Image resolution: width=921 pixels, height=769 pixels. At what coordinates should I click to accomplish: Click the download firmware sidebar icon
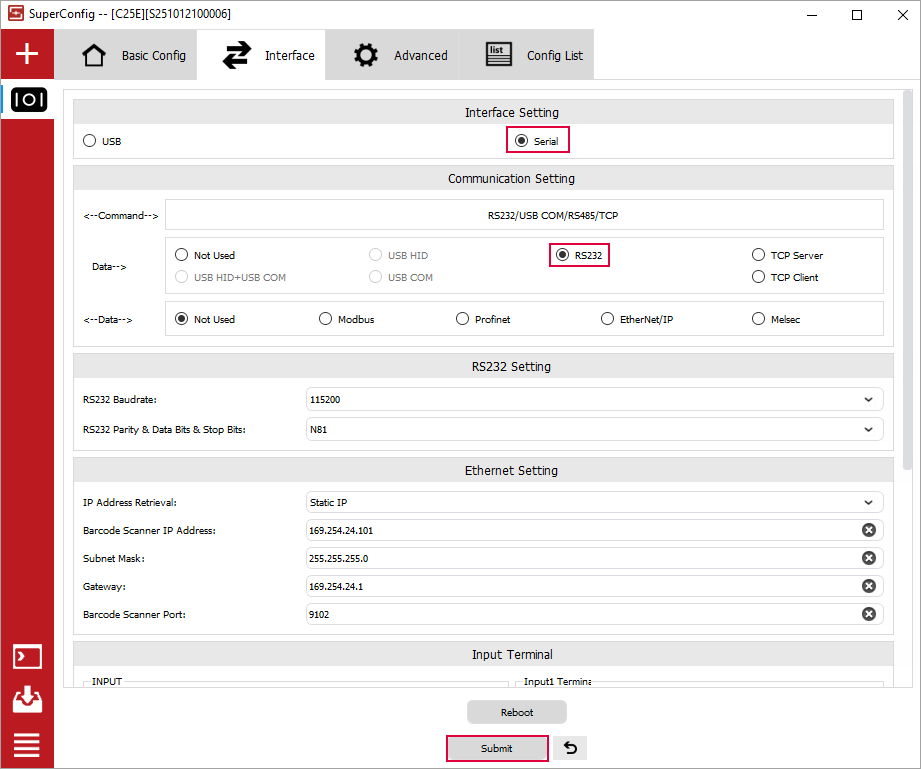point(27,700)
